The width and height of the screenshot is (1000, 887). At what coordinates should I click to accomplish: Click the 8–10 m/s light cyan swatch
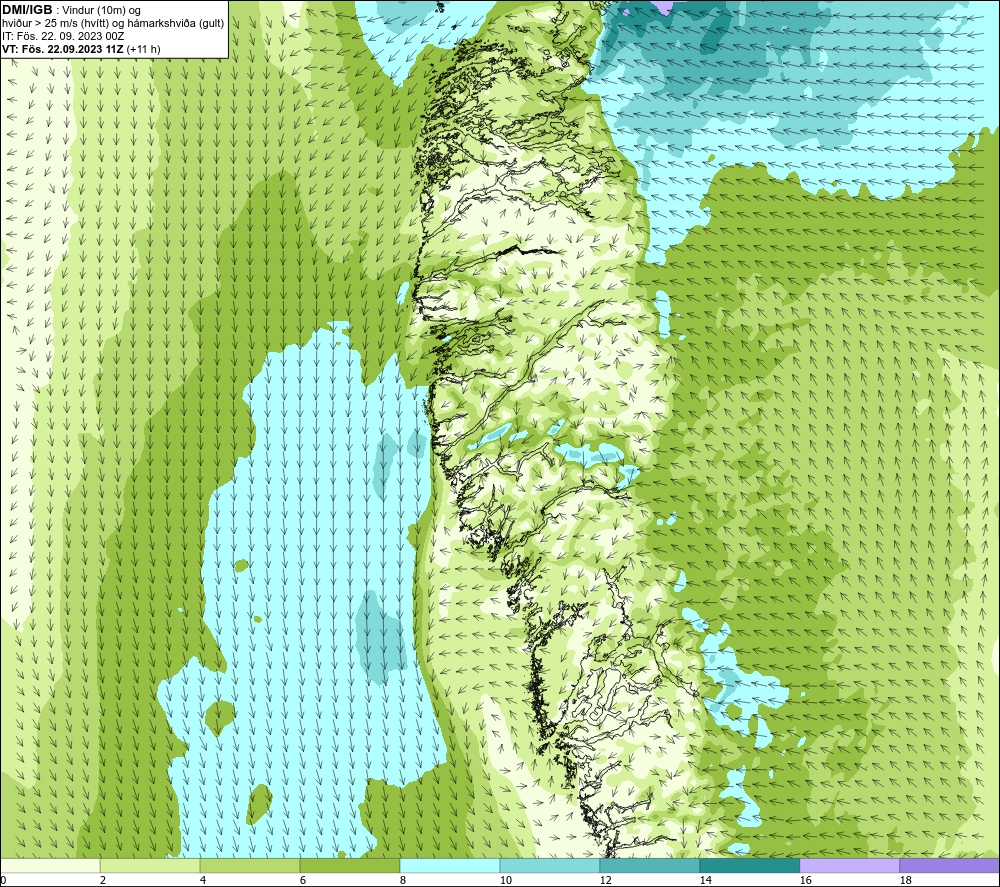coord(450,865)
